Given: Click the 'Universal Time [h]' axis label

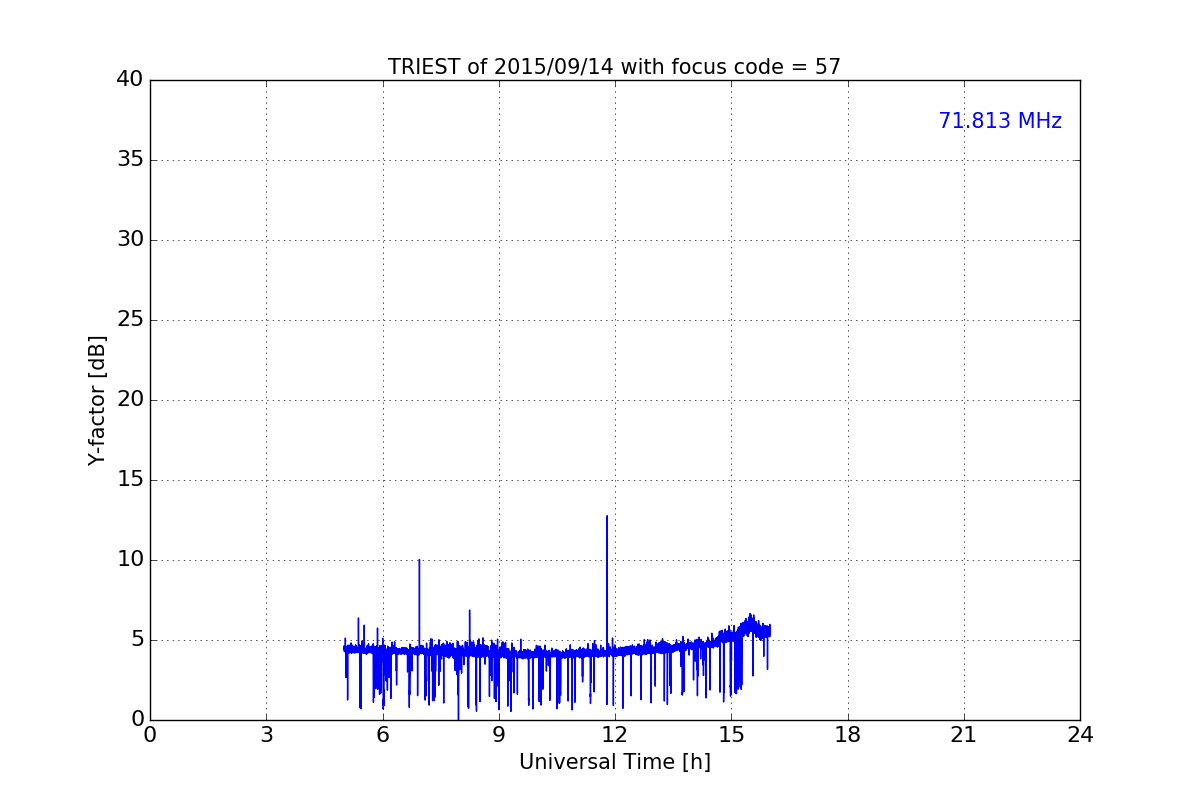Looking at the screenshot, I should (x=614, y=762).
